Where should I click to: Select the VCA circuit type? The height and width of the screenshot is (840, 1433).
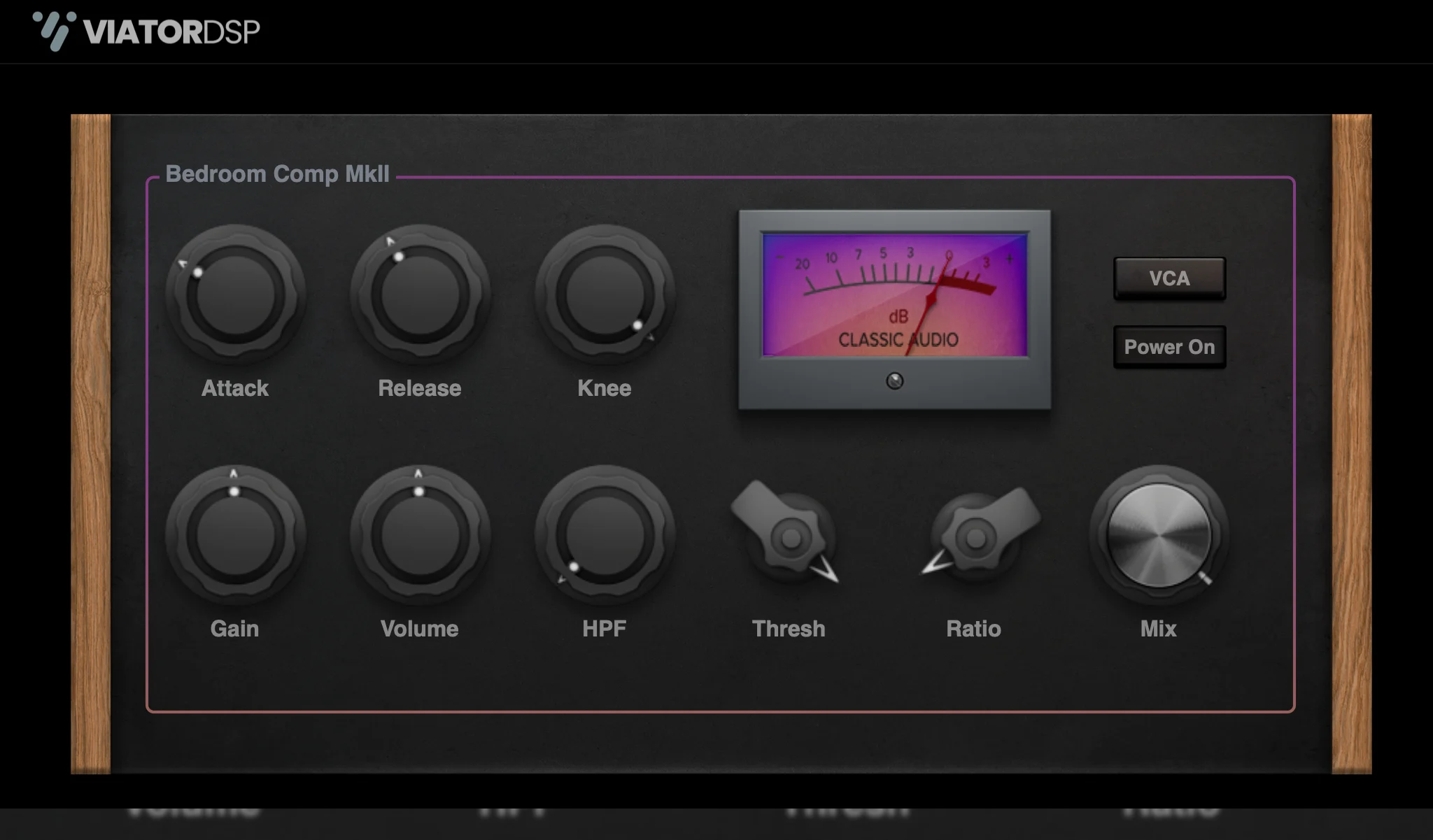[1167, 278]
